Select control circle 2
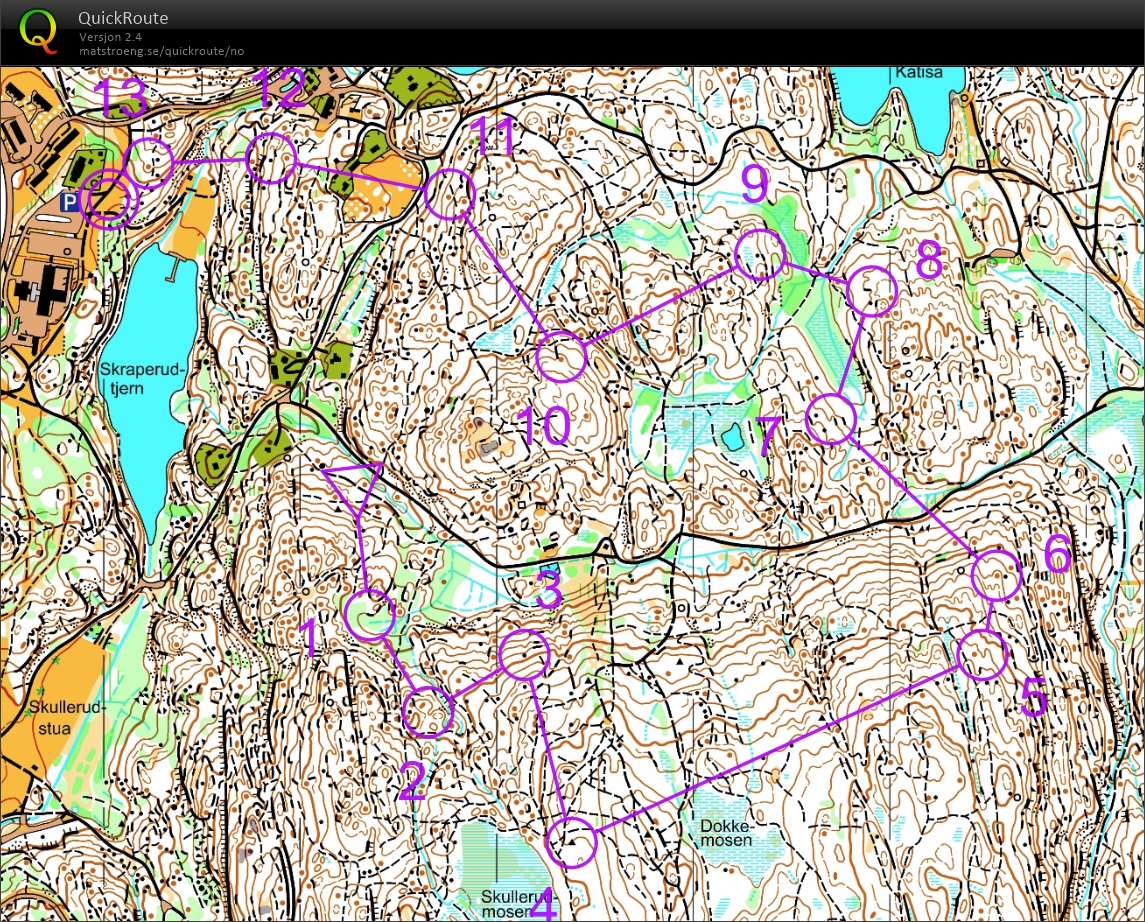Screen dimensions: 1145x922 [429, 712]
